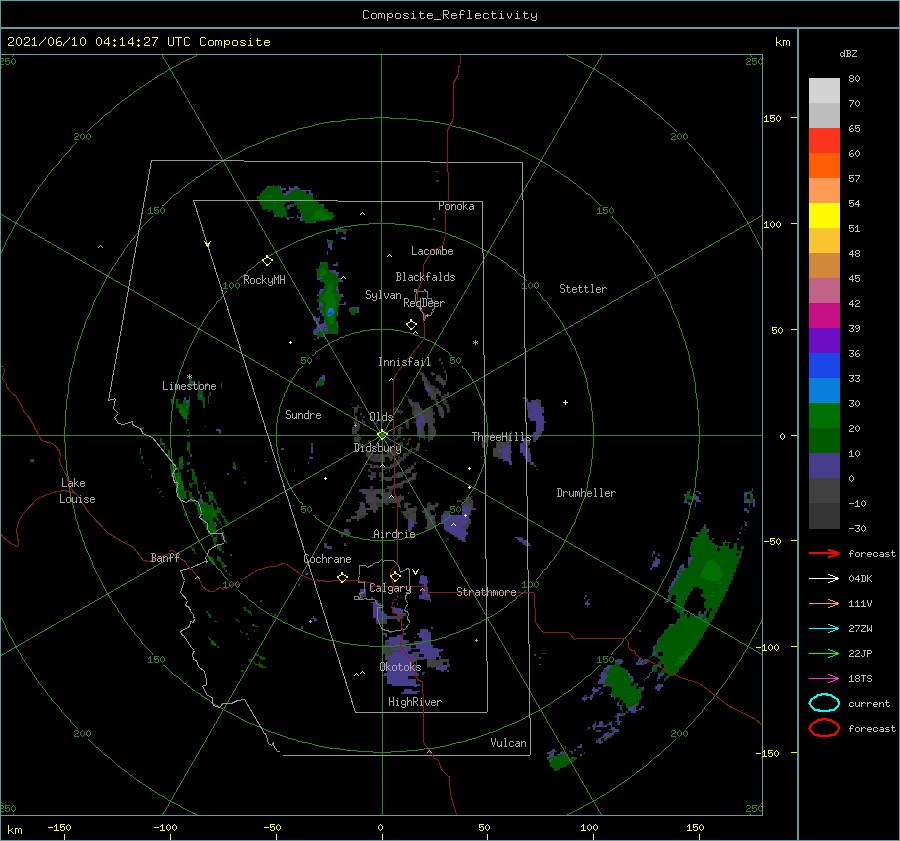Click the yellow diamond marker above Calgary
Image resolution: width=900 pixels, height=841 pixels.
(x=395, y=576)
